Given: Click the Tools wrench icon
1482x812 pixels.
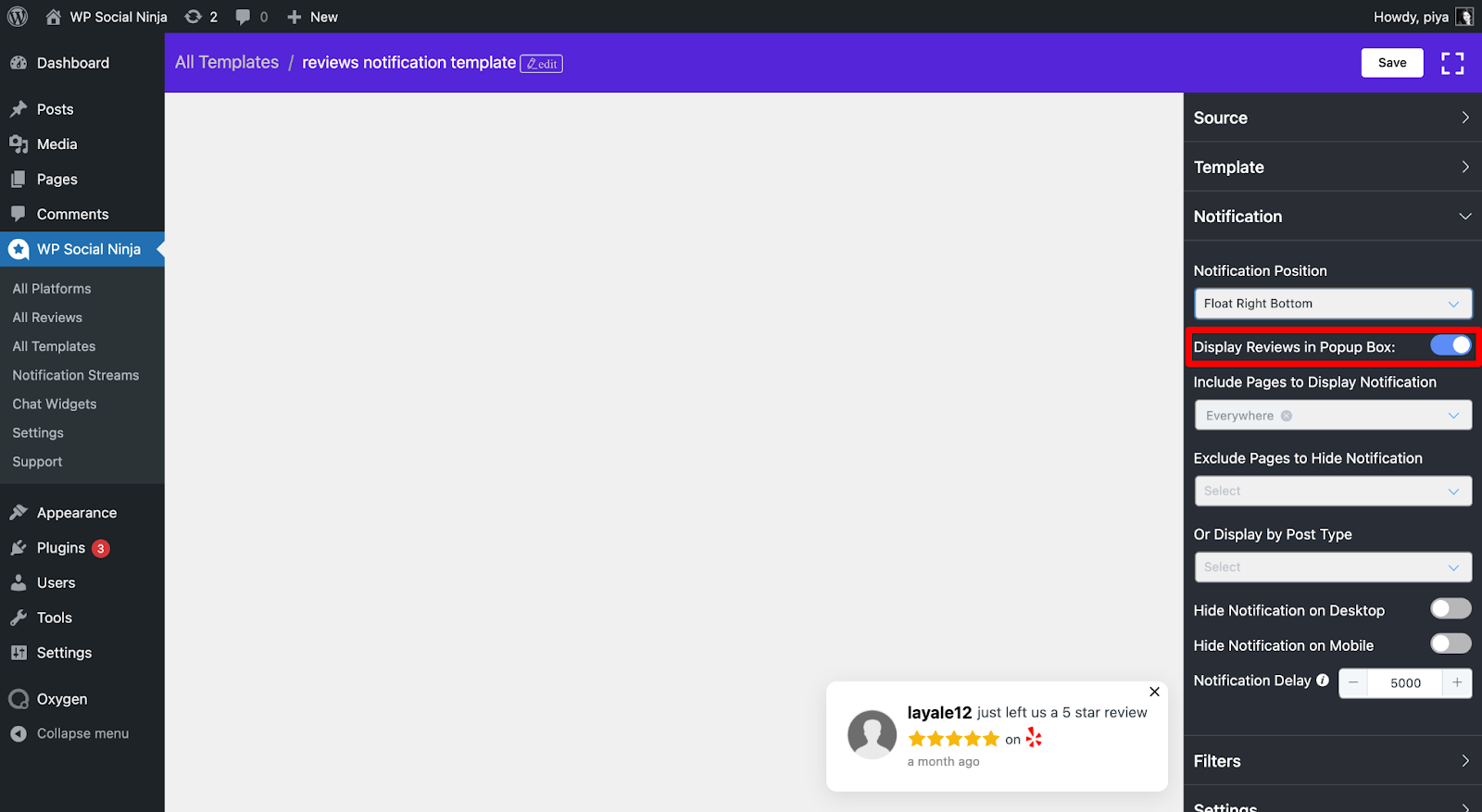Looking at the screenshot, I should click(x=19, y=618).
